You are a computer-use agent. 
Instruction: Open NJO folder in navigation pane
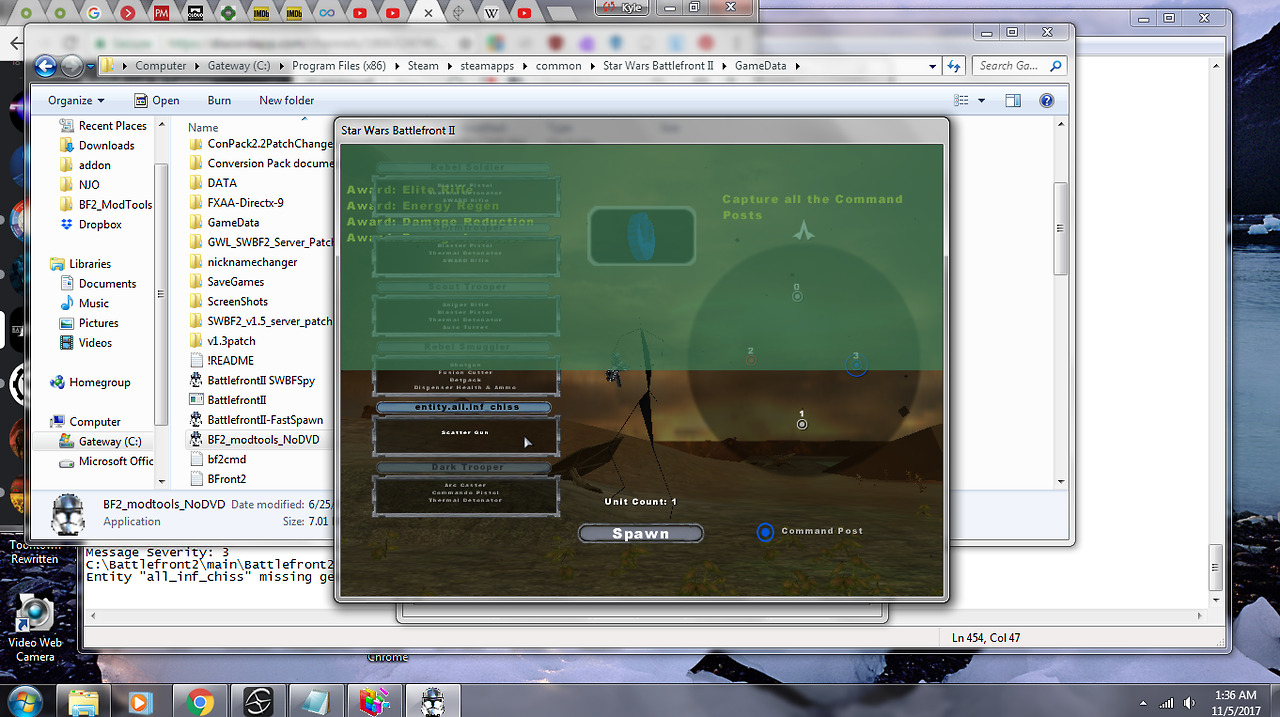(x=79, y=185)
